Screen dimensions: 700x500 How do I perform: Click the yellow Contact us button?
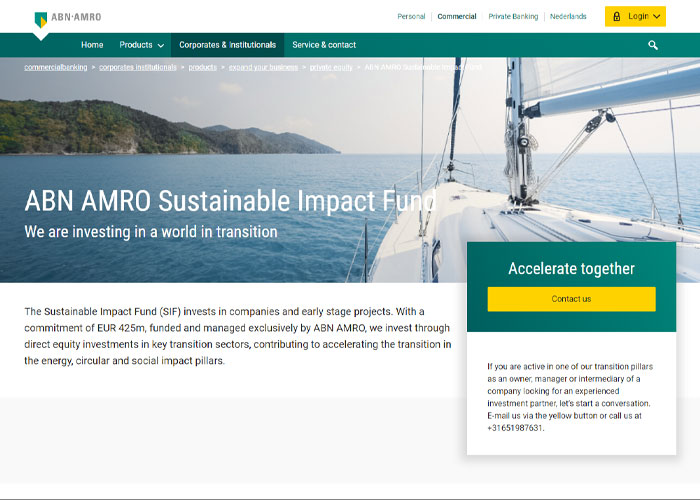(x=571, y=299)
